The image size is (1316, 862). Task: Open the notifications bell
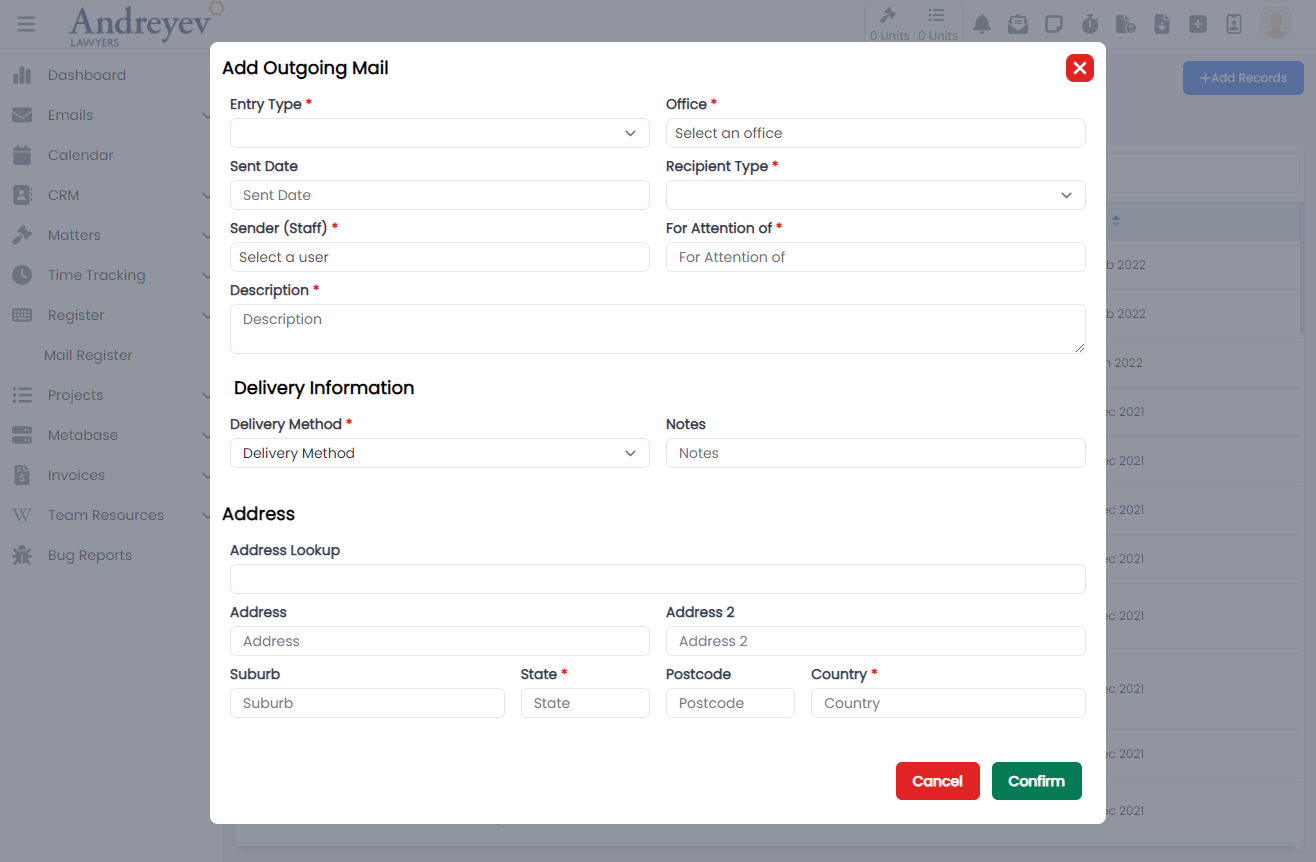click(x=982, y=24)
